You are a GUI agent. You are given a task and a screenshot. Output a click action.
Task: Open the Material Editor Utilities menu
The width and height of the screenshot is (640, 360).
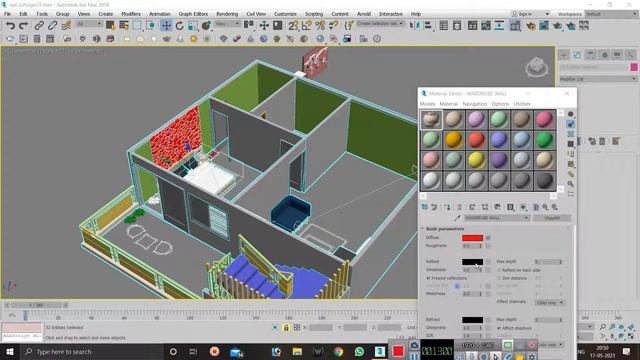(x=522, y=104)
